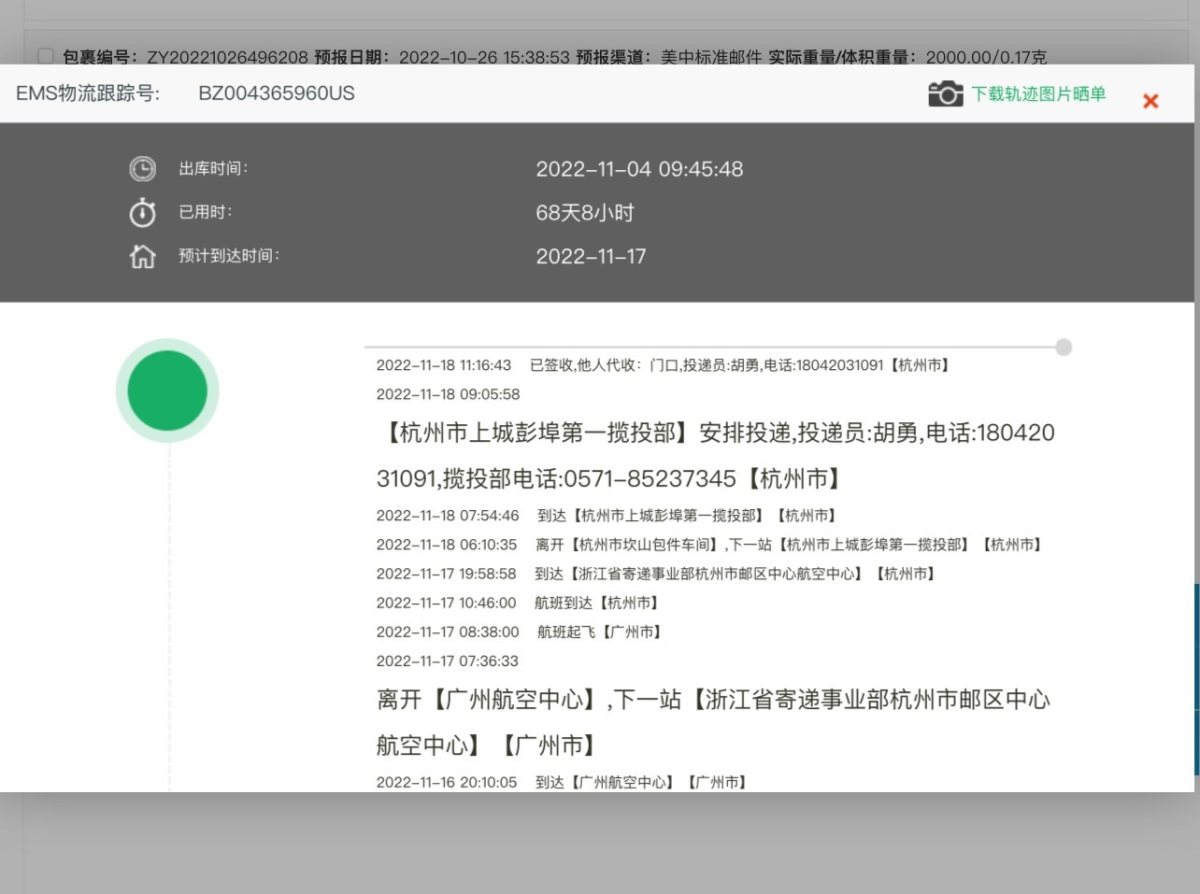The height and width of the screenshot is (894, 1200).
Task: Click the house icon beside 预计到达时间
Action: coord(141,256)
